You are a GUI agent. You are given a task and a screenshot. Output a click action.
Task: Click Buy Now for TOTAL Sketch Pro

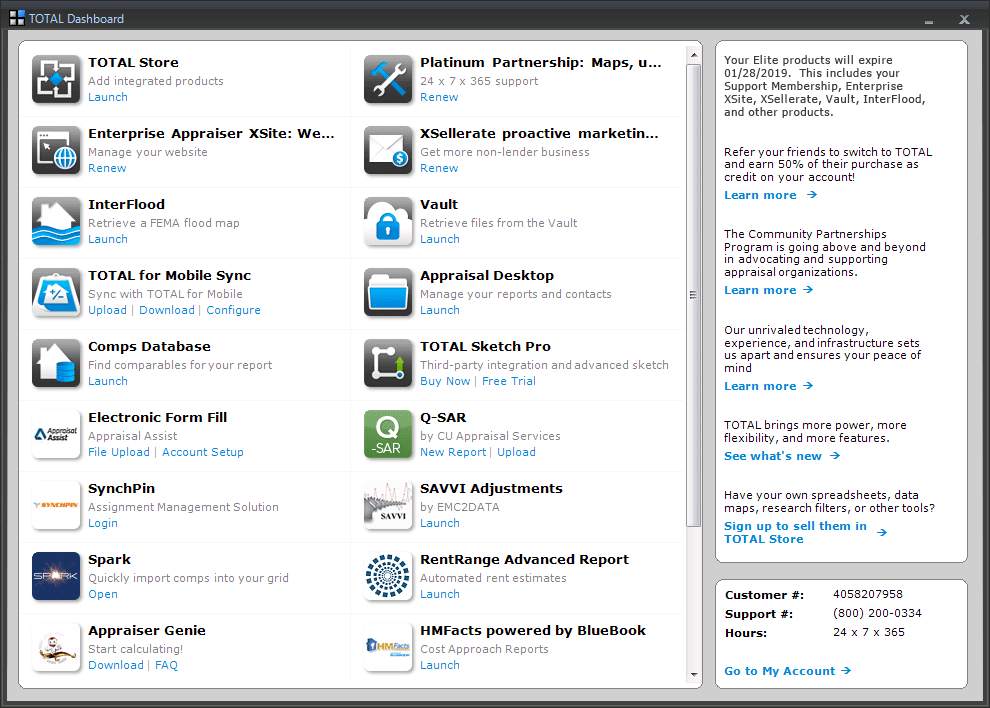[x=445, y=381]
